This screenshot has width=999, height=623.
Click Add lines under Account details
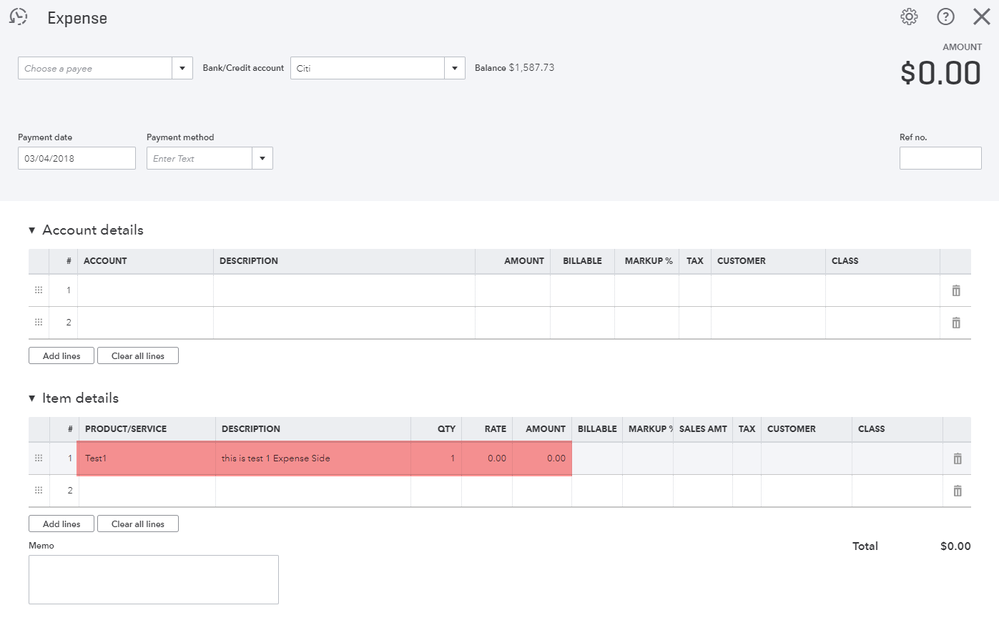pyautogui.click(x=61, y=356)
